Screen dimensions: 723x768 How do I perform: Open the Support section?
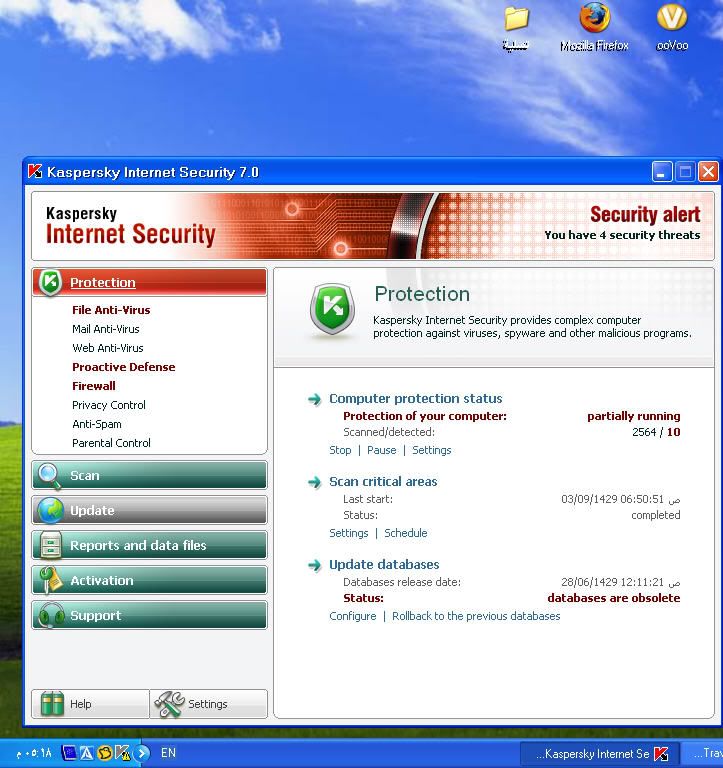click(149, 615)
